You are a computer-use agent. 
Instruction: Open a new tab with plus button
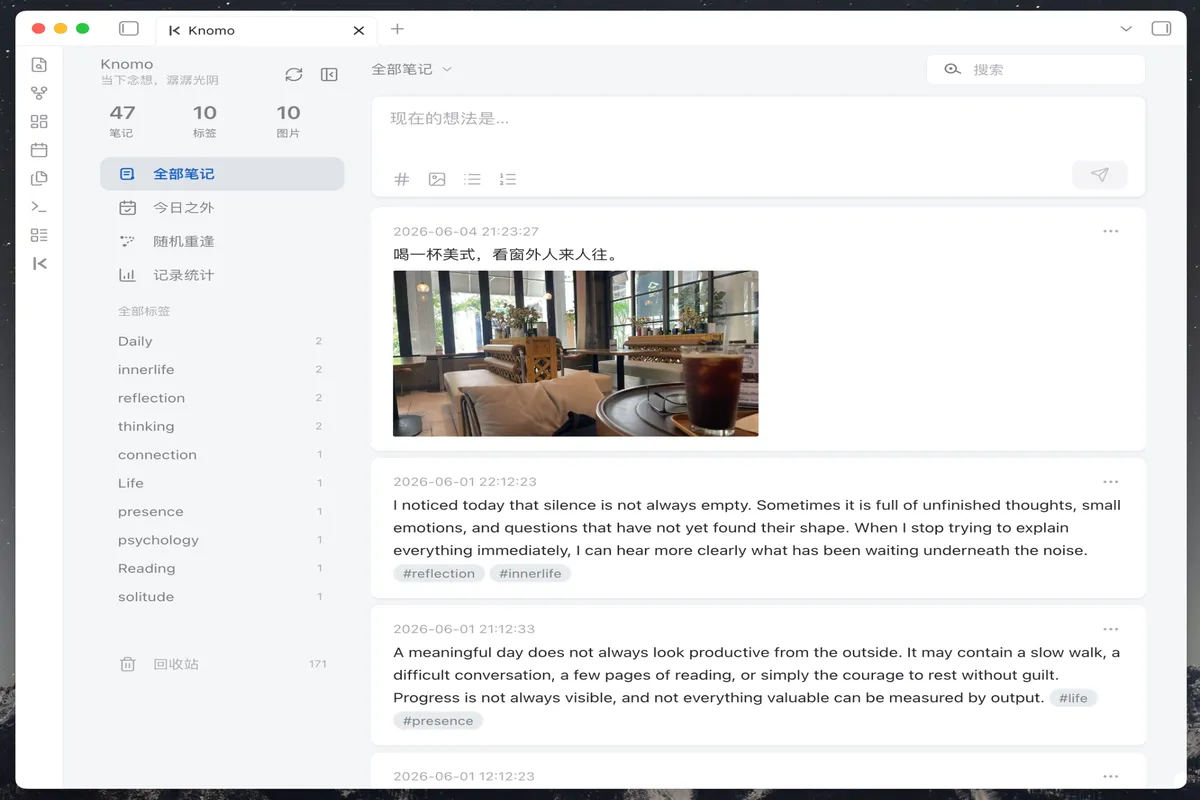click(x=397, y=29)
